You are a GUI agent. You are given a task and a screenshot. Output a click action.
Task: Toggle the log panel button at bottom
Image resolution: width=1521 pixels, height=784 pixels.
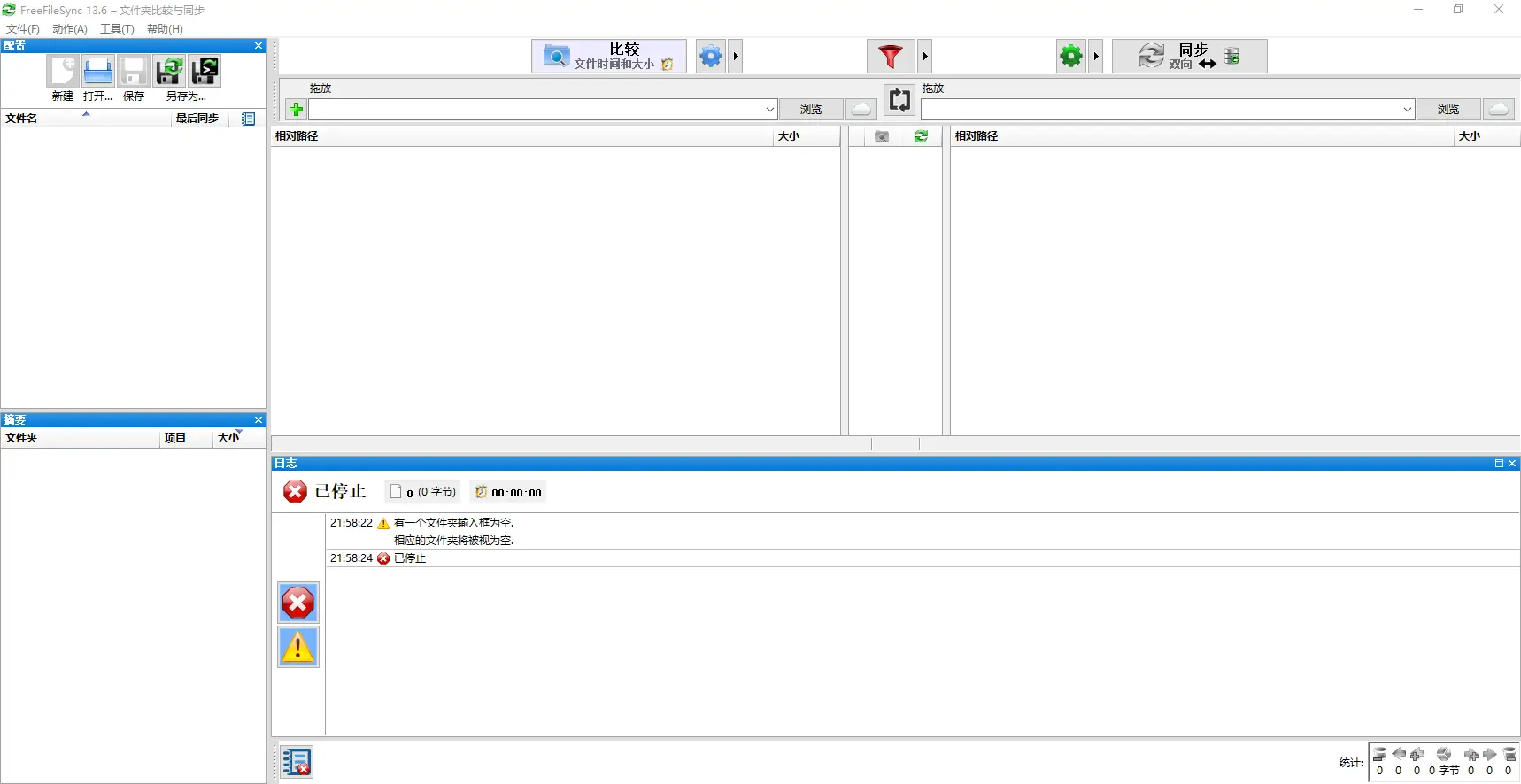click(297, 762)
